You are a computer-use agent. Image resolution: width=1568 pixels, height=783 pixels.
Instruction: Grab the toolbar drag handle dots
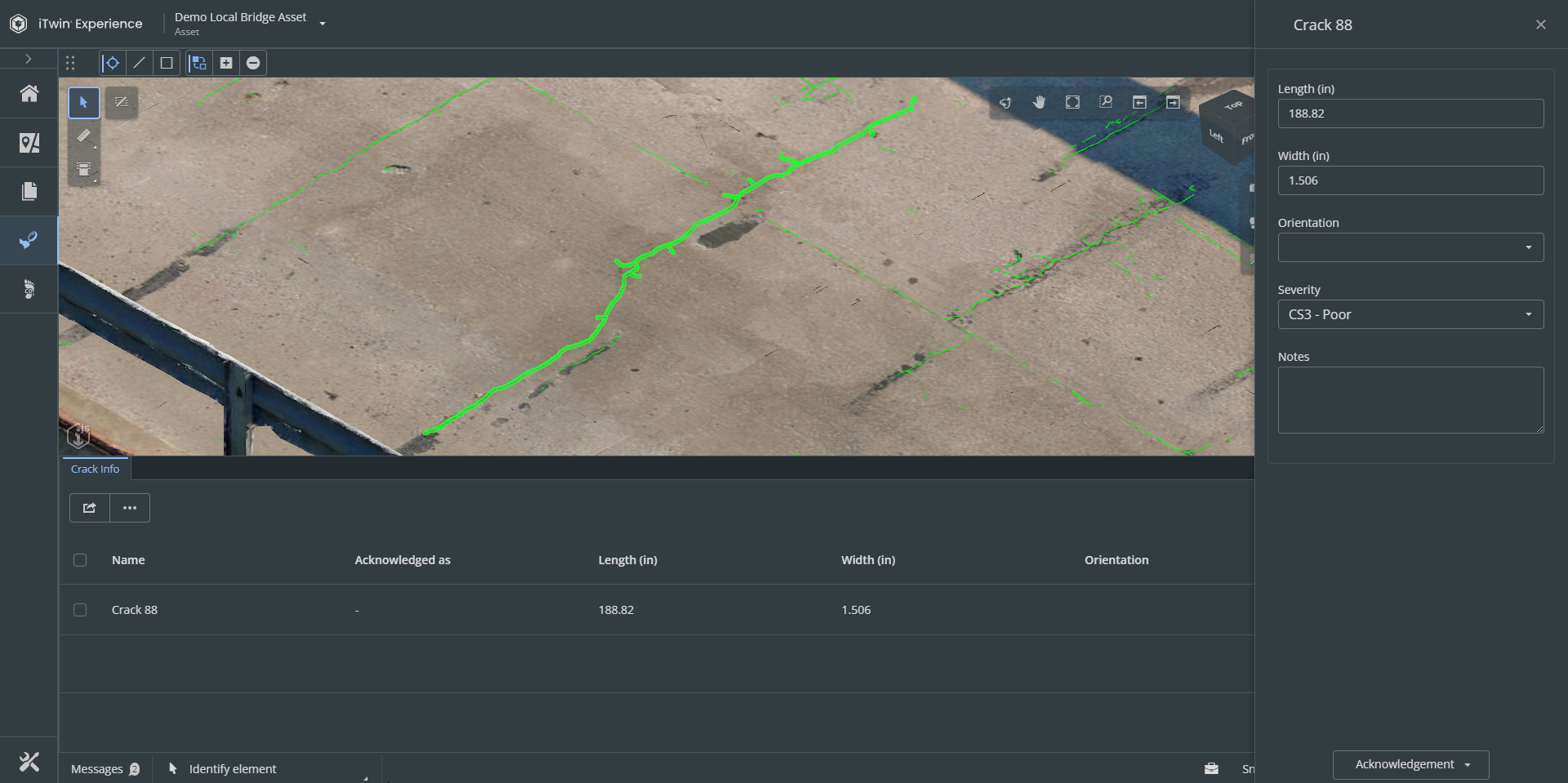click(x=70, y=63)
